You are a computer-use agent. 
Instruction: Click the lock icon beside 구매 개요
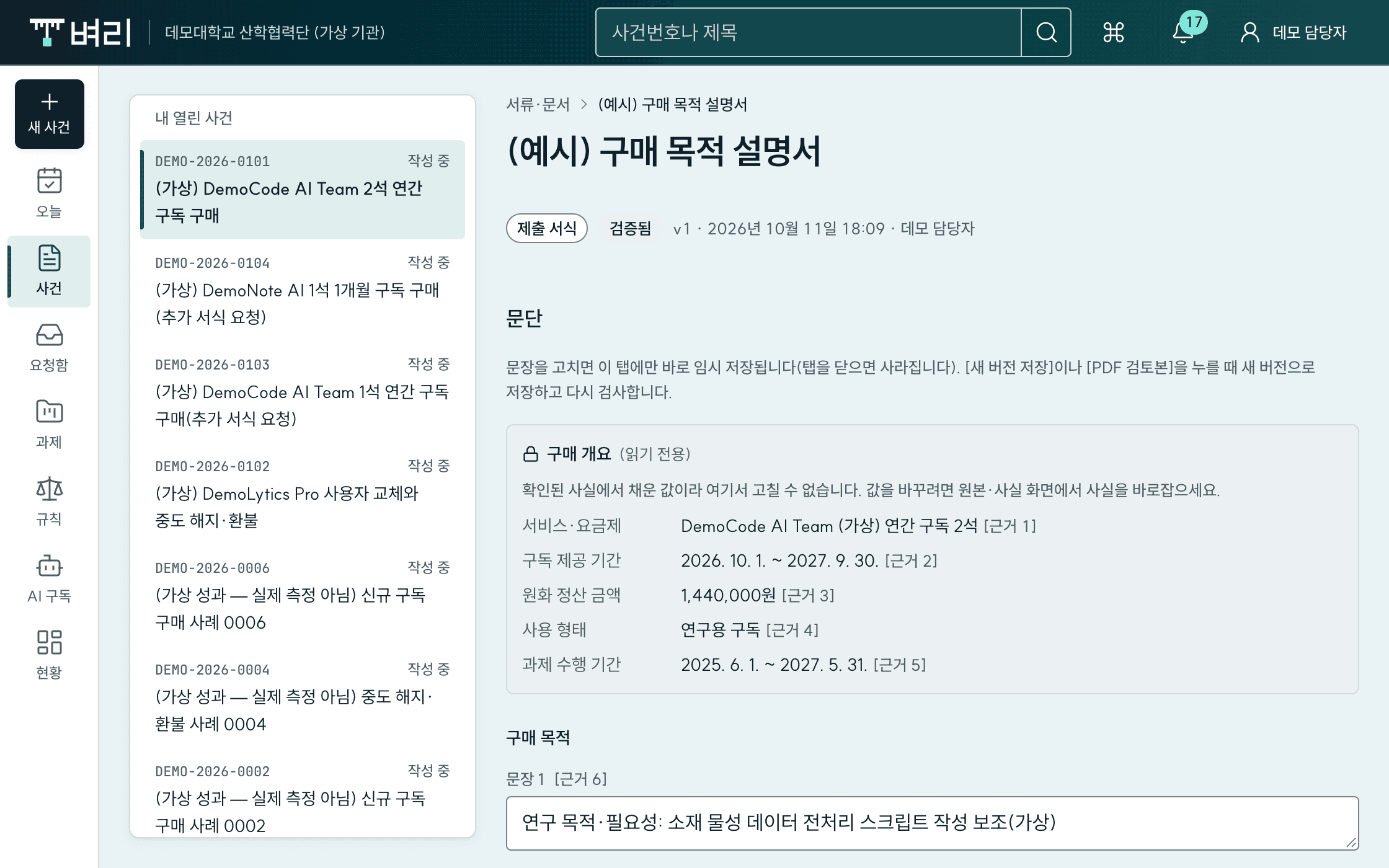click(x=531, y=454)
